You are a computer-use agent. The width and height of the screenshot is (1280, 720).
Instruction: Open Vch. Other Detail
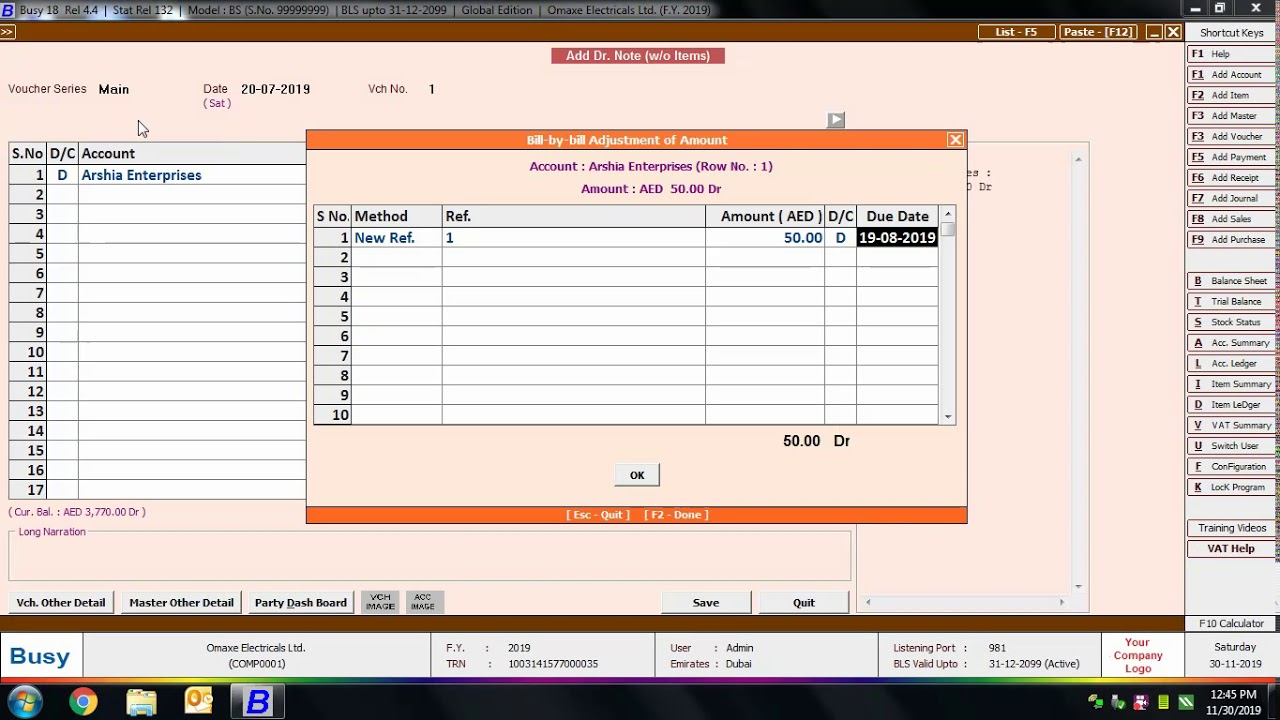(60, 602)
